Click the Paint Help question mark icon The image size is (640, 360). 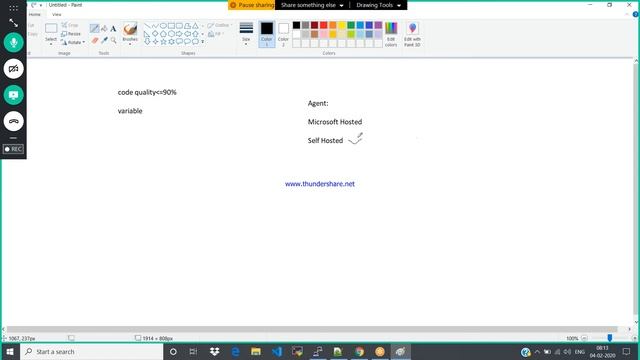[x=635, y=14]
